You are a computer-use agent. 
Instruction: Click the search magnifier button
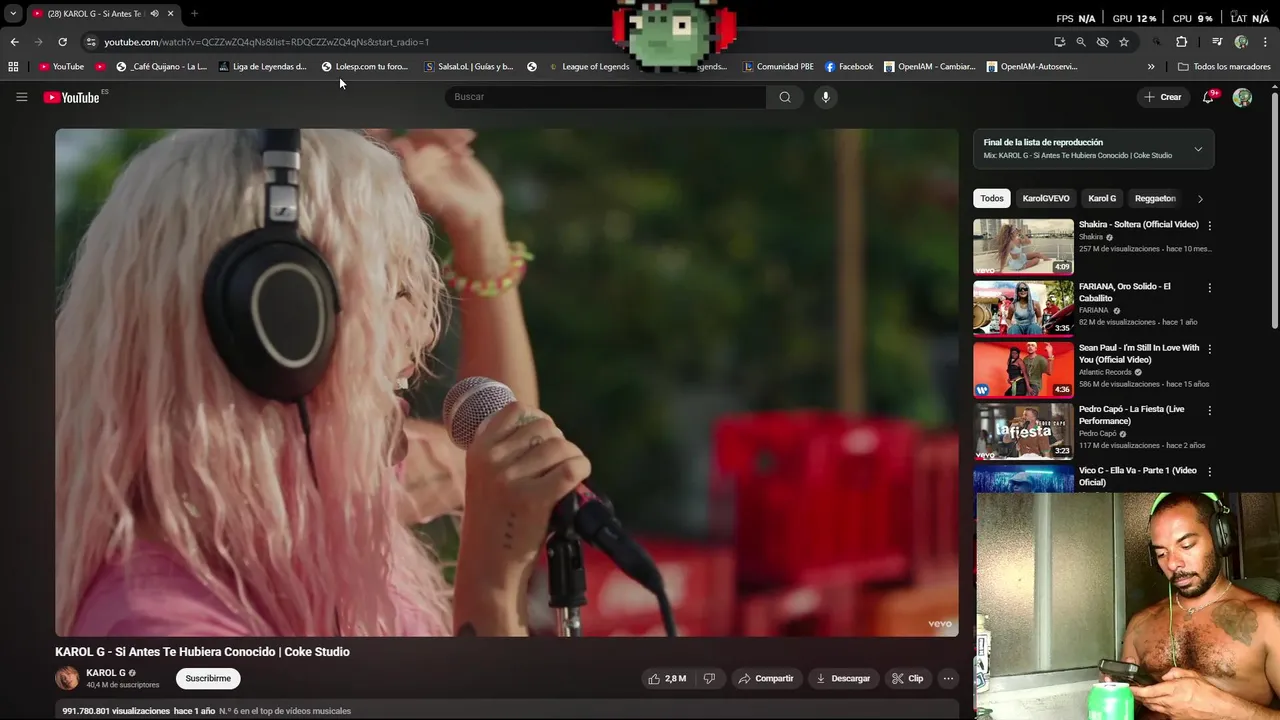tap(785, 97)
